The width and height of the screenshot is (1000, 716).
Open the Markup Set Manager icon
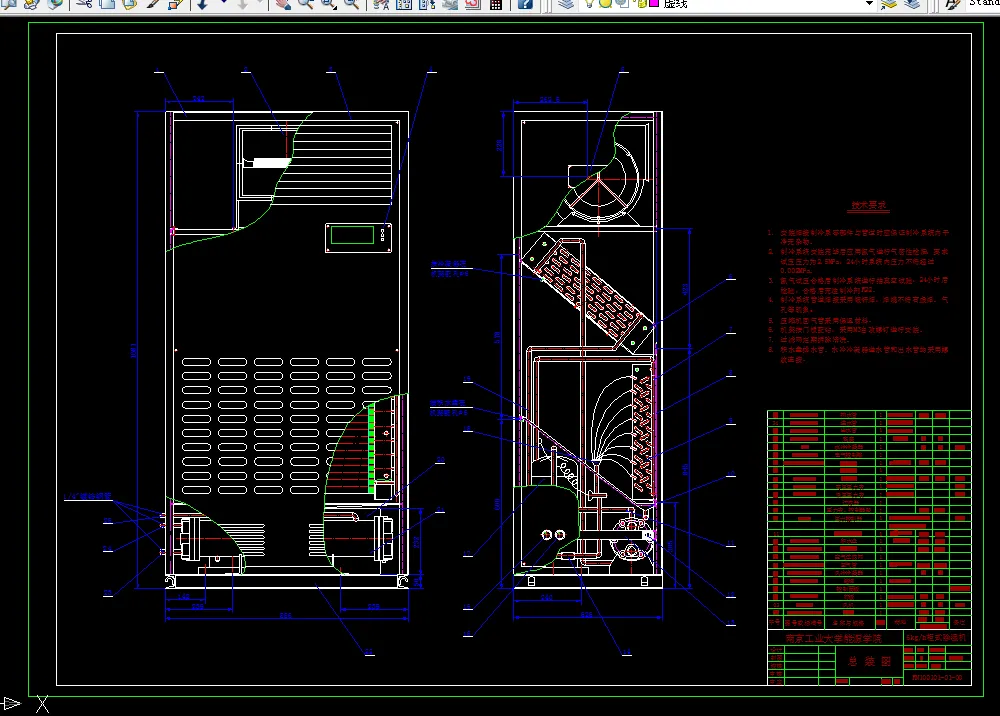point(473,3)
